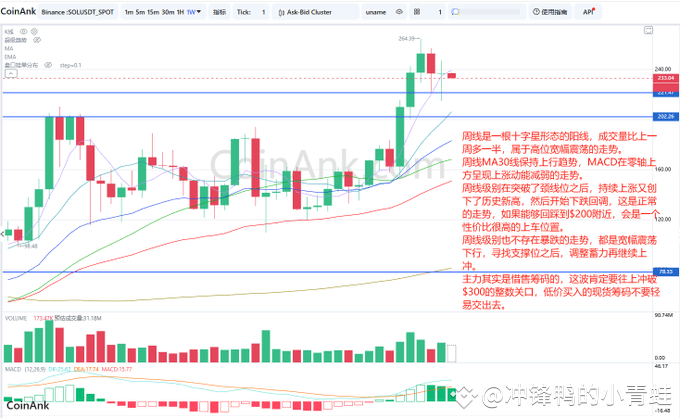Switch to the 1H timeframe
680x418 pixels.
pos(180,12)
